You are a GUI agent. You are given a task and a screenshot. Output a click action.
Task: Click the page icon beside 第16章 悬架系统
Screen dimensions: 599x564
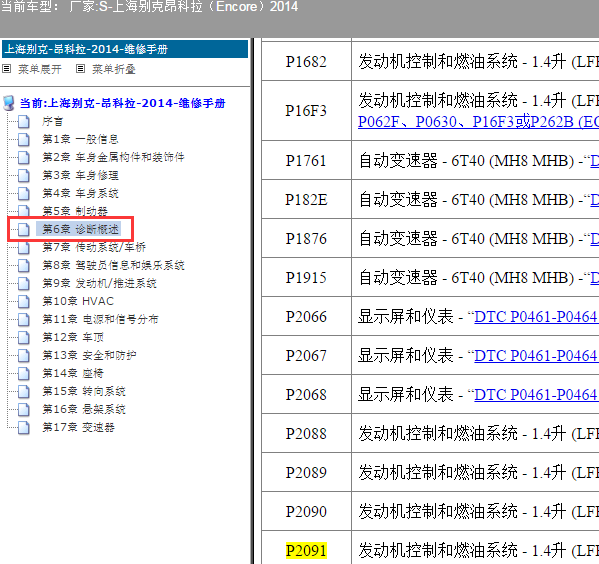[24, 409]
